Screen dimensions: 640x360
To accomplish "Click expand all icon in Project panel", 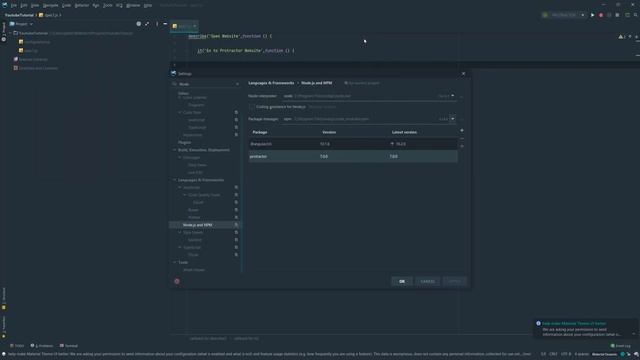I will point(147,24).
